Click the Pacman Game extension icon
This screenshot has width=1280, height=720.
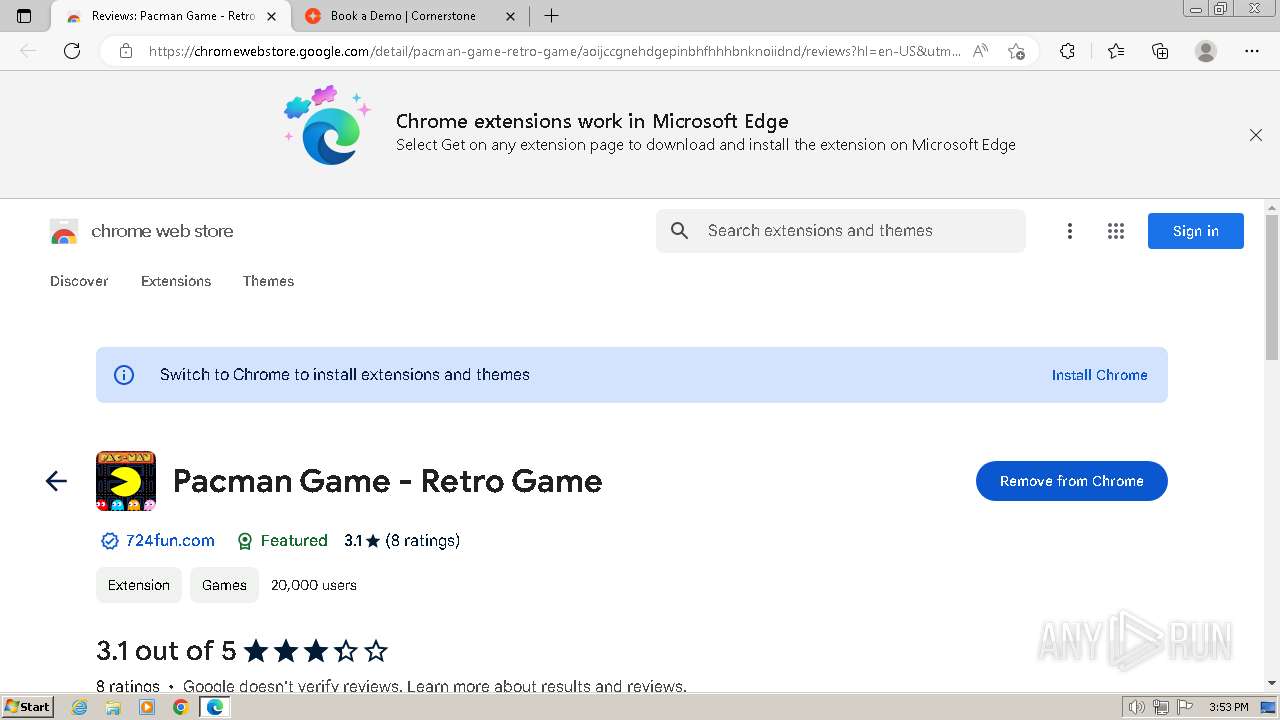(126, 481)
